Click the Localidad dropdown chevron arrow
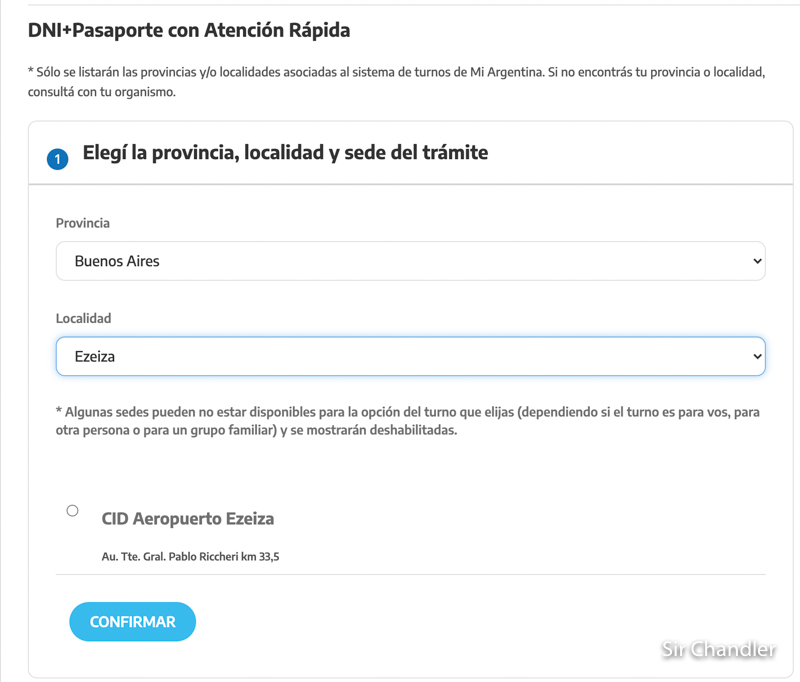This screenshot has width=800, height=682. point(755,356)
